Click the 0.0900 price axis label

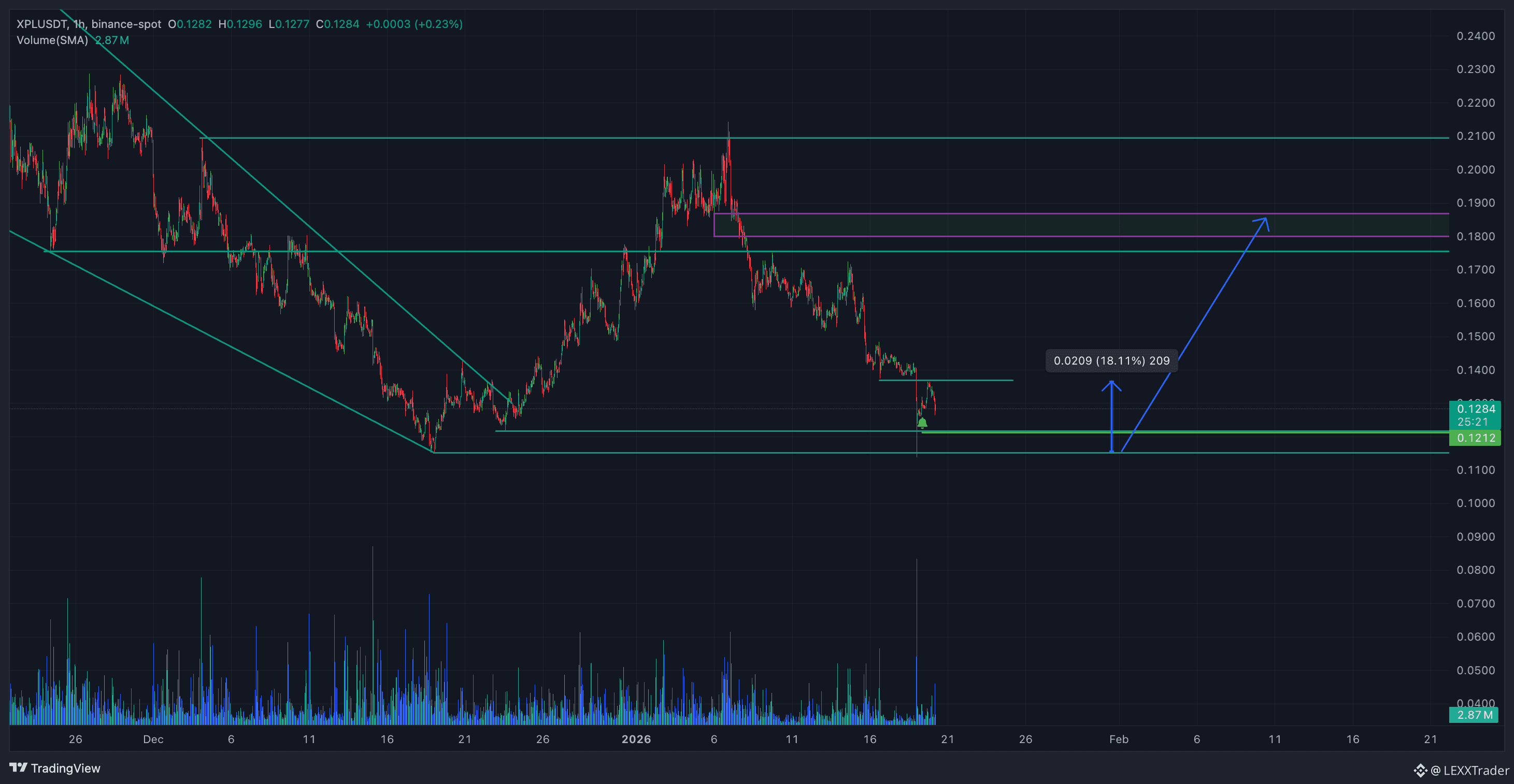(x=1475, y=537)
